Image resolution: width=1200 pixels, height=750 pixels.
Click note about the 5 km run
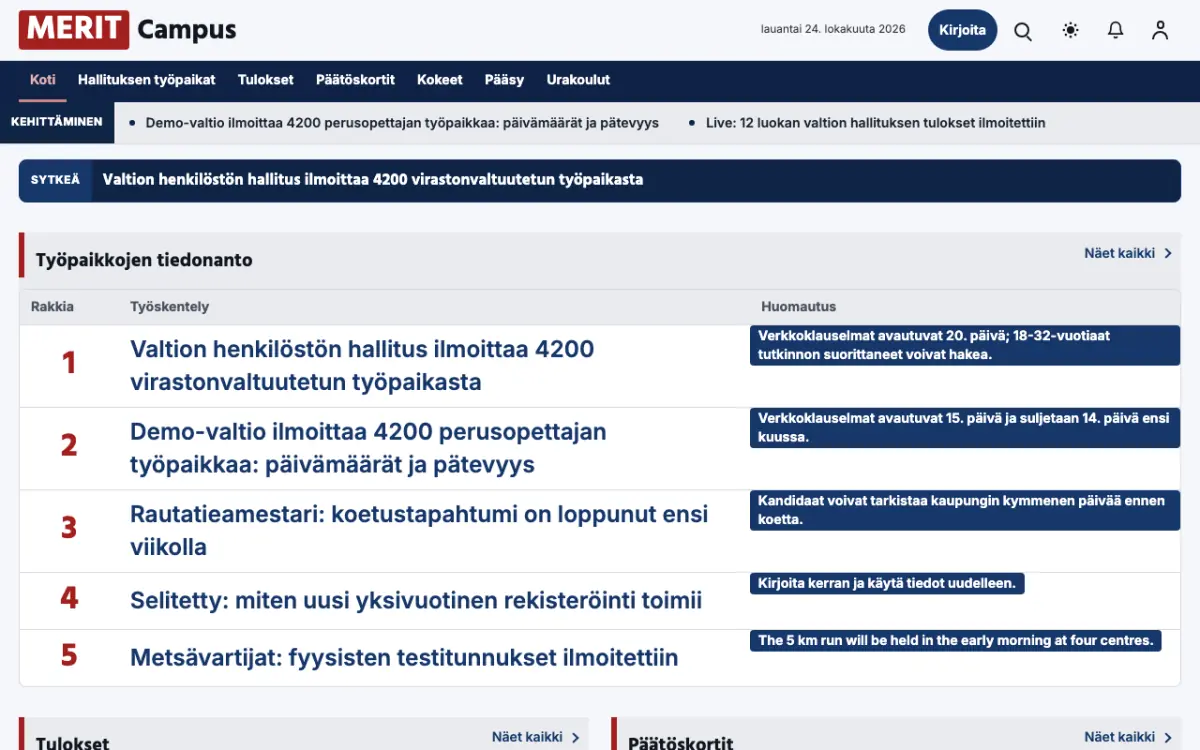click(956, 640)
